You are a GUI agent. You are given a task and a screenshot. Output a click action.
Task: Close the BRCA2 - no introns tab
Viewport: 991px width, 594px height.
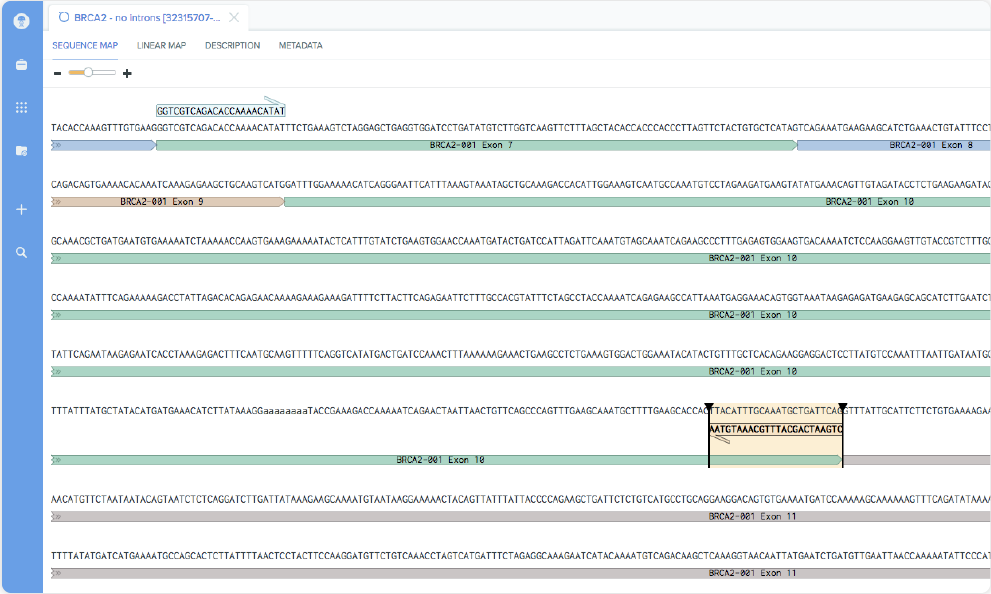[x=233, y=17]
